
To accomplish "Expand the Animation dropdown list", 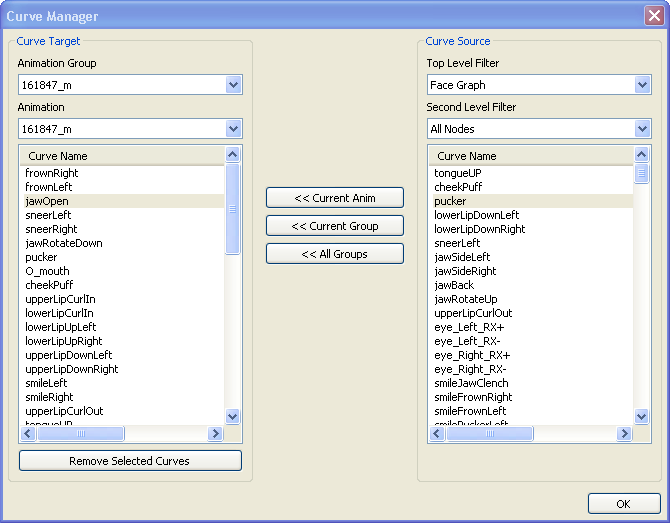I will 233,129.
